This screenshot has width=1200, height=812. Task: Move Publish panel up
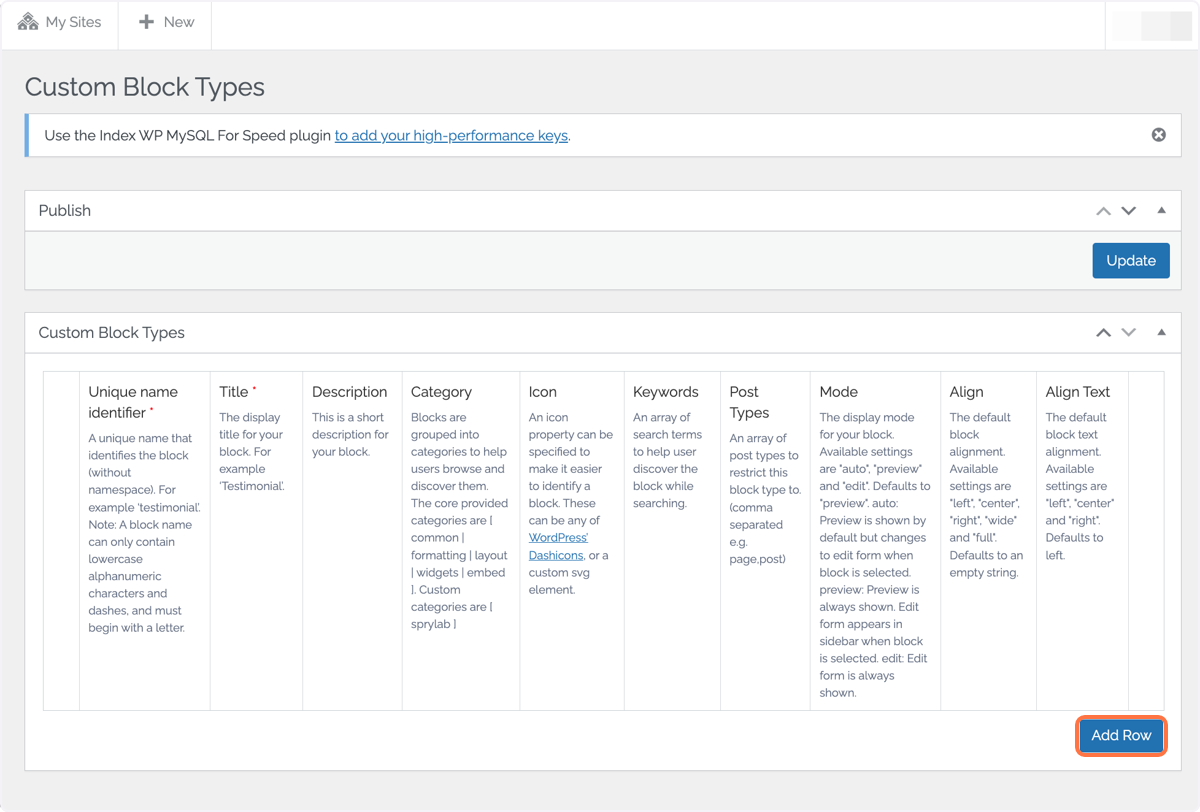click(1103, 211)
